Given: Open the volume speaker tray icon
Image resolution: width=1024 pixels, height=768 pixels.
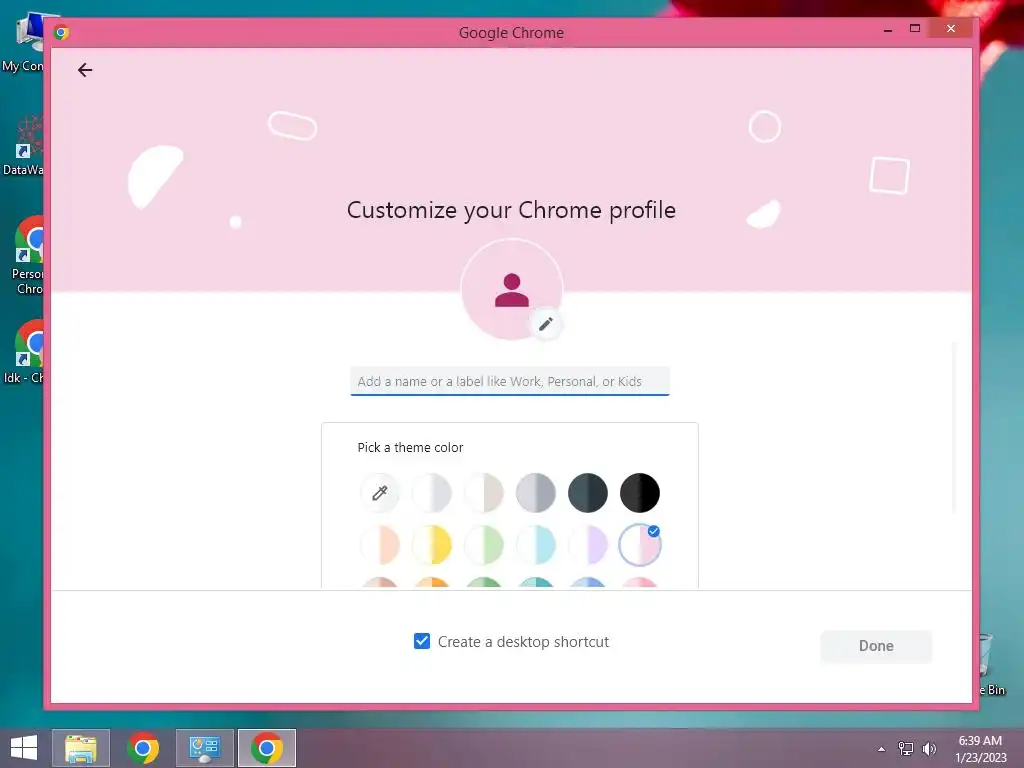Looking at the screenshot, I should 929,748.
